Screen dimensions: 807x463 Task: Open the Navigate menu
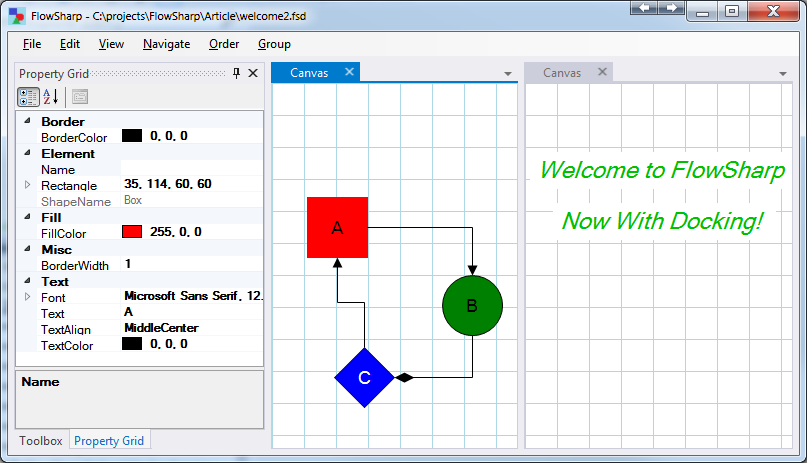click(x=166, y=44)
